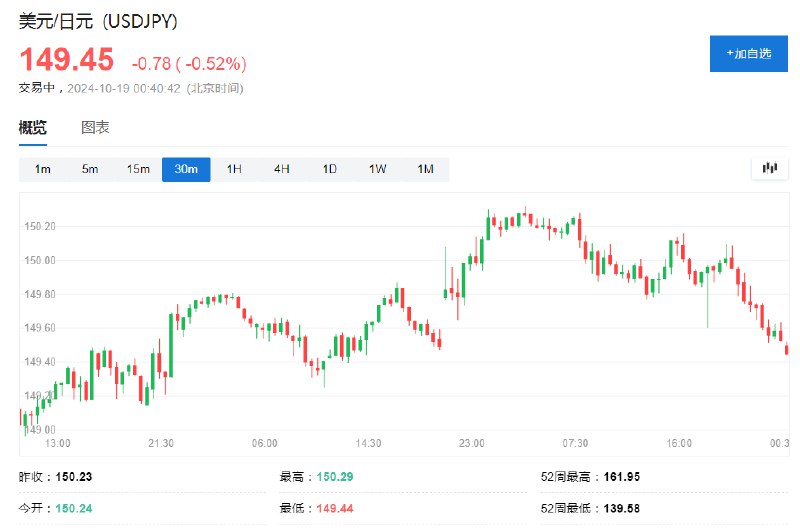
Task: Click the 16:00 time axis label
Action: point(679,443)
